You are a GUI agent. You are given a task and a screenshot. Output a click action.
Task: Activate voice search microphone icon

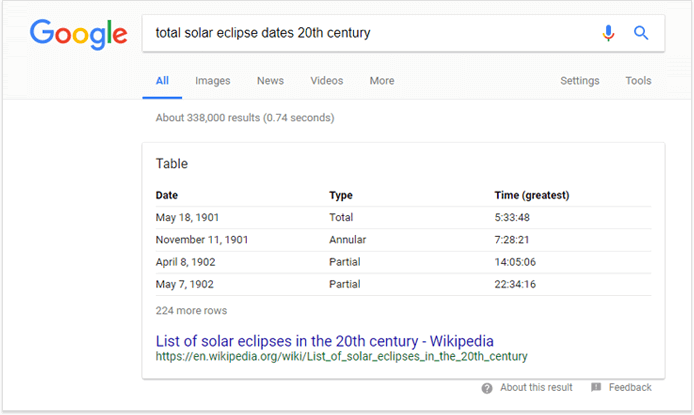click(608, 33)
